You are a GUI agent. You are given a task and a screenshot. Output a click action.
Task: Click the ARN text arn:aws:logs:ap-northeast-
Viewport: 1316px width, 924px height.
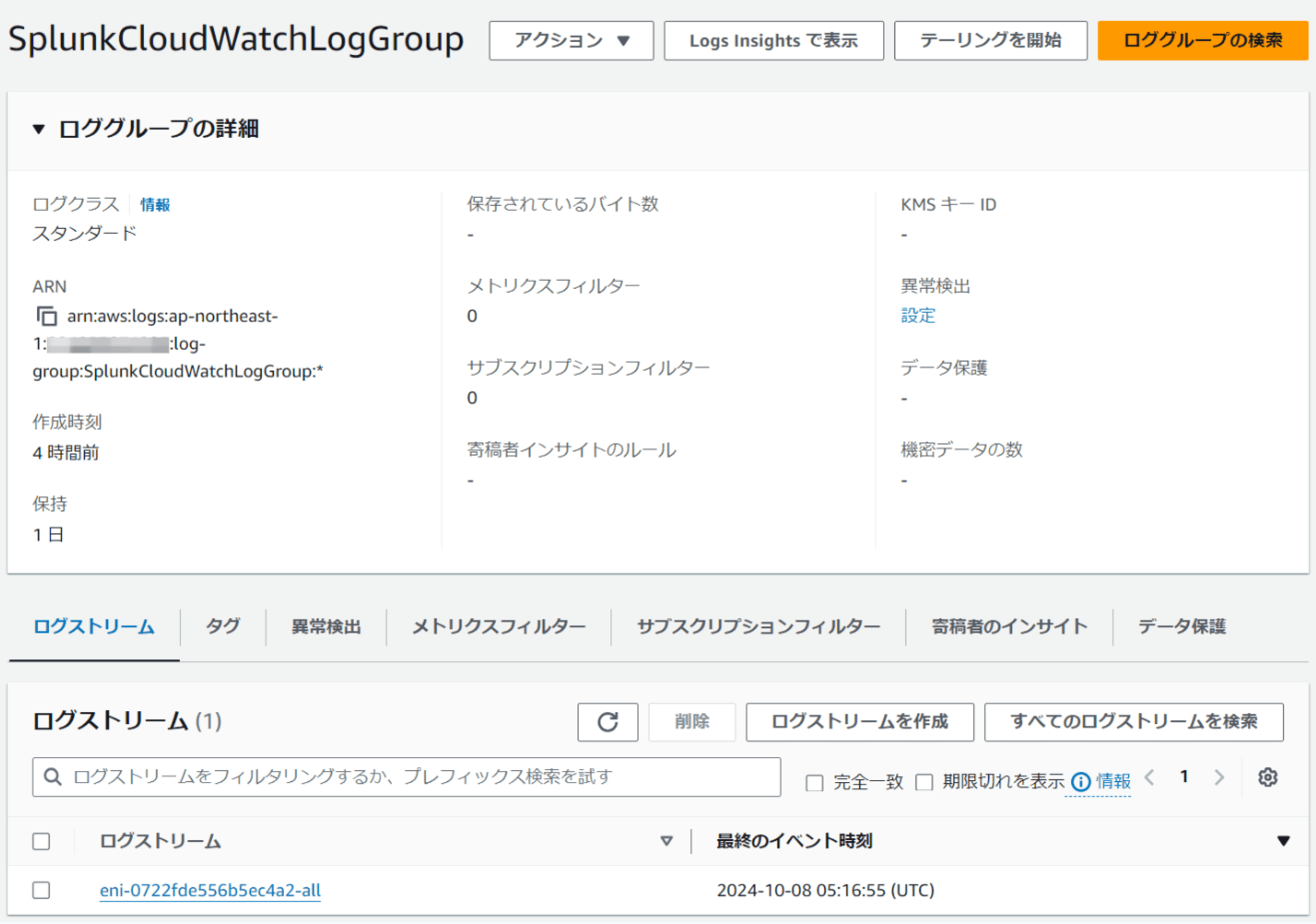[x=172, y=316]
